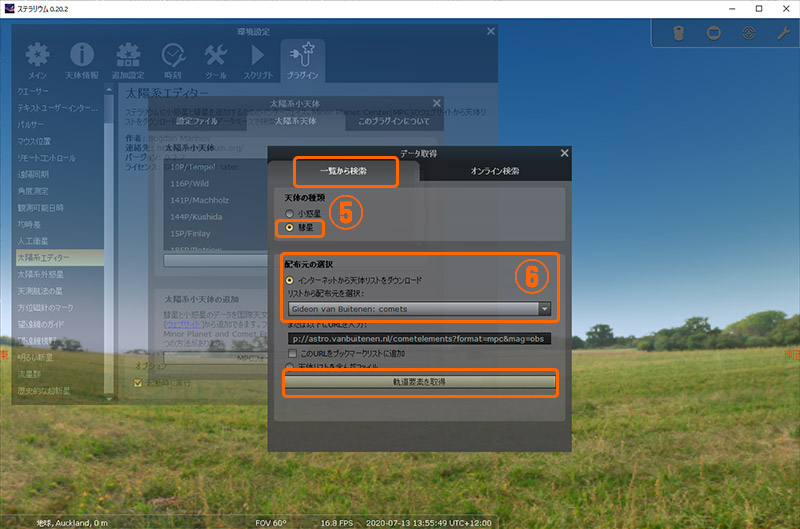
Task: Select 15P/Finlay in the object list
Action: click(190, 234)
